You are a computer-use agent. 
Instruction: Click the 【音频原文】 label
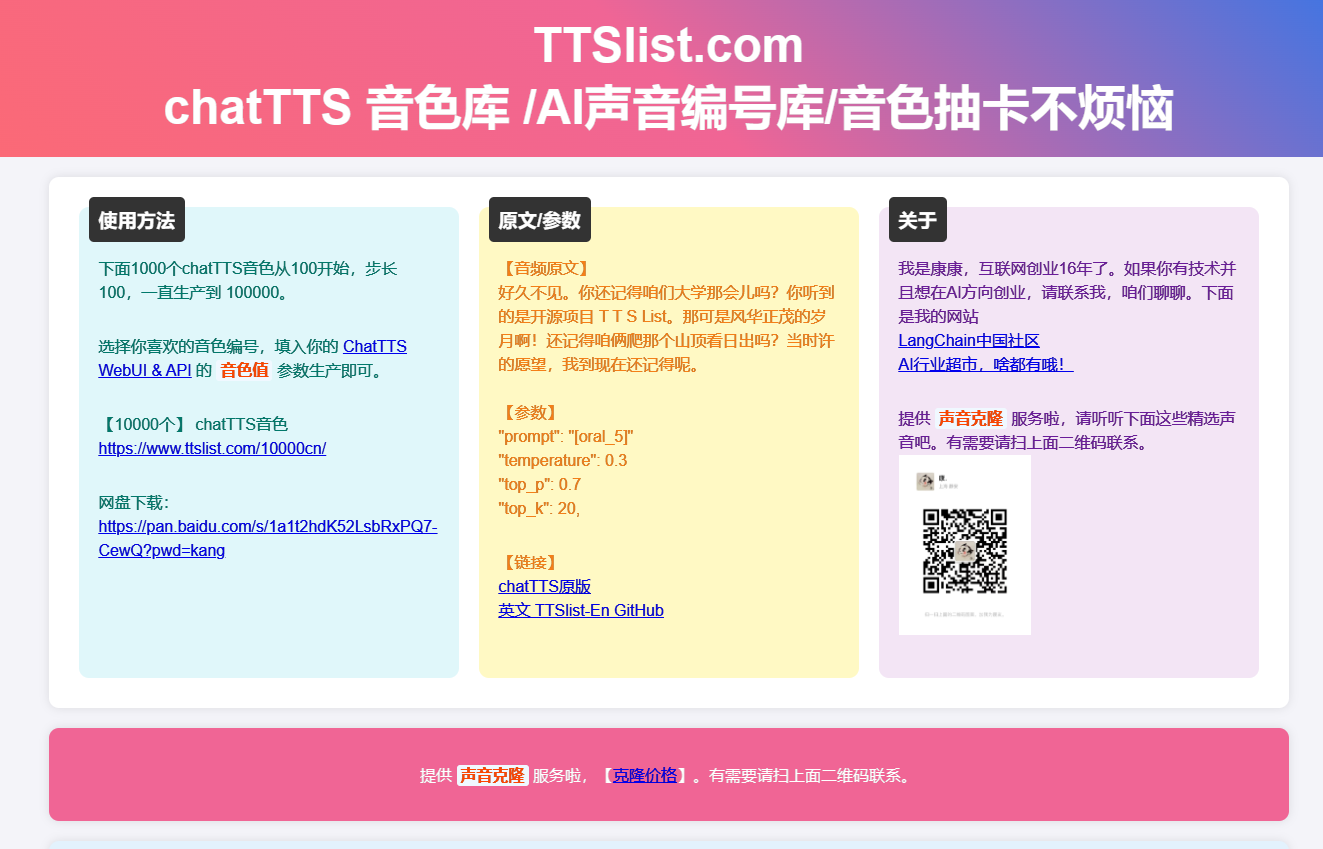pyautogui.click(x=544, y=269)
